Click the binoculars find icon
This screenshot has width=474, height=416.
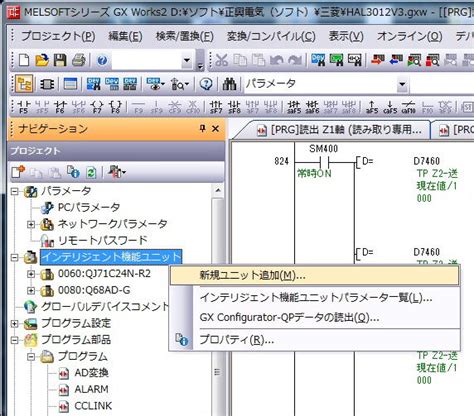(229, 84)
